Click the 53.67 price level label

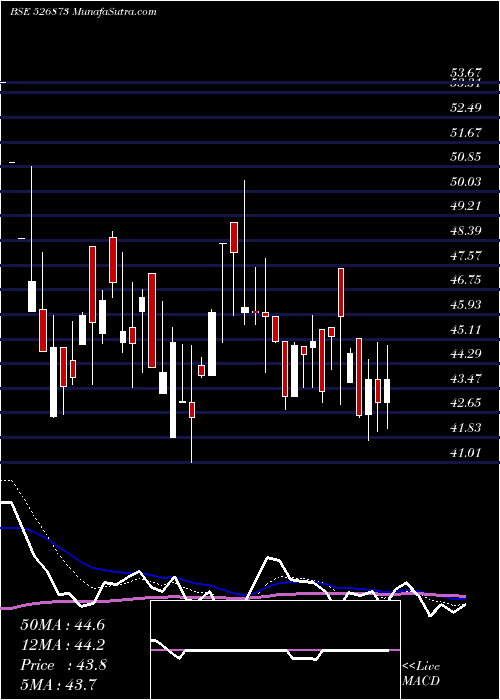point(466,73)
